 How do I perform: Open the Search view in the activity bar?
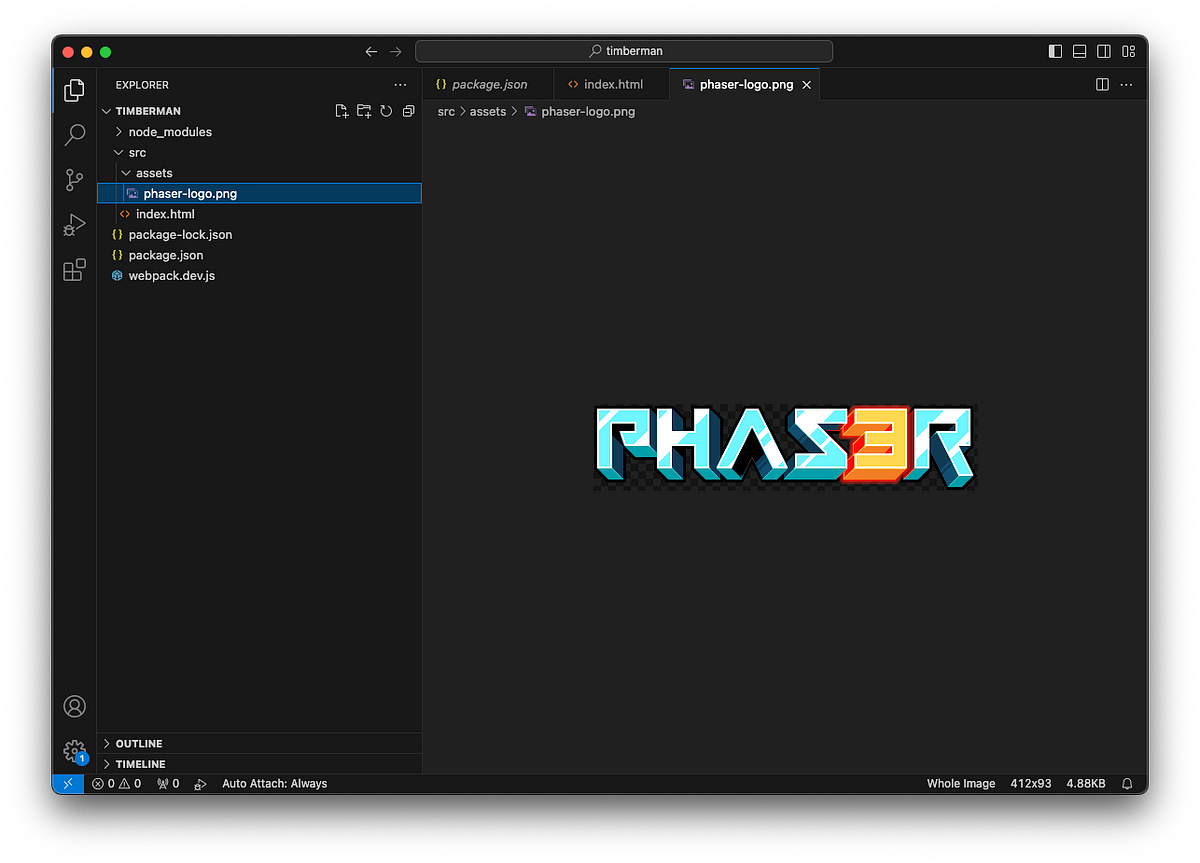click(74, 134)
